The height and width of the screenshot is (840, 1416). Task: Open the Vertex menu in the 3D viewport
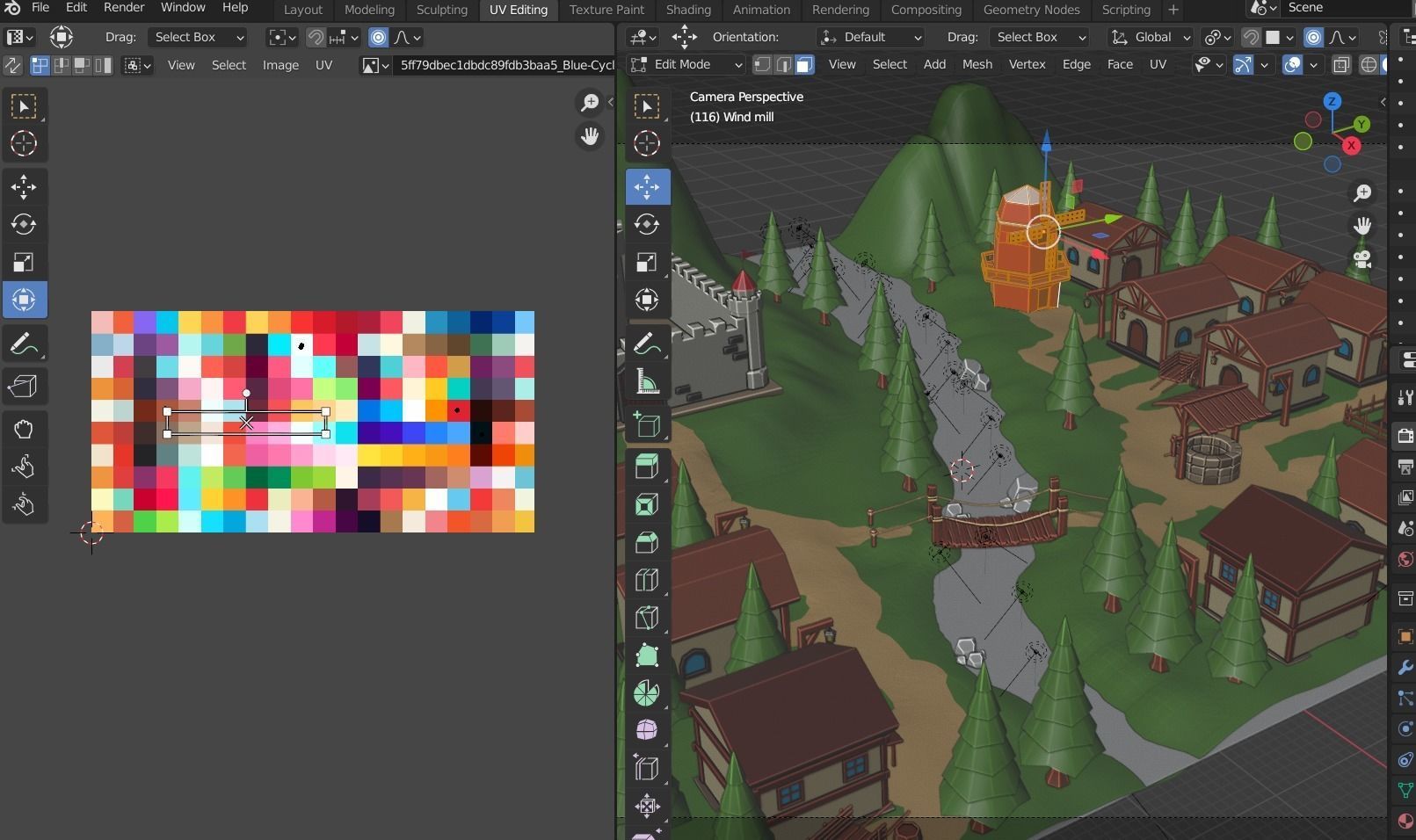tap(1027, 65)
